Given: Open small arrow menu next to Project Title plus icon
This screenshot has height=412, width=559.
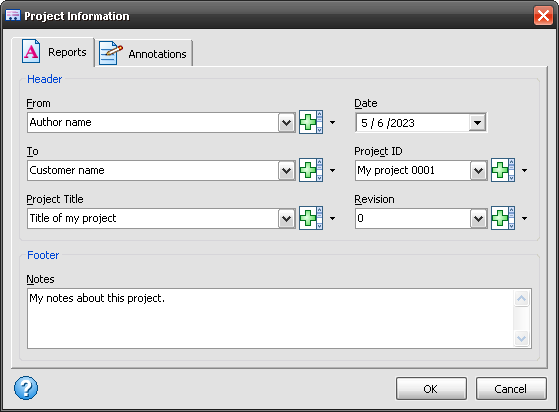Looking at the screenshot, I should 332,218.
